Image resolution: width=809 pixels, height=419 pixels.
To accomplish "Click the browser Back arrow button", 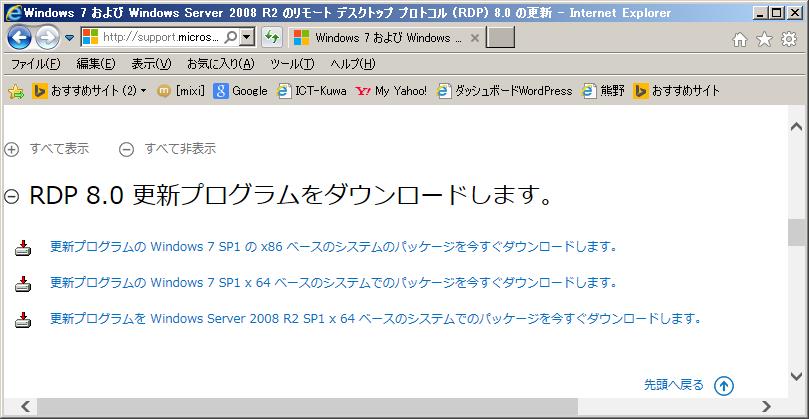I will (19, 38).
